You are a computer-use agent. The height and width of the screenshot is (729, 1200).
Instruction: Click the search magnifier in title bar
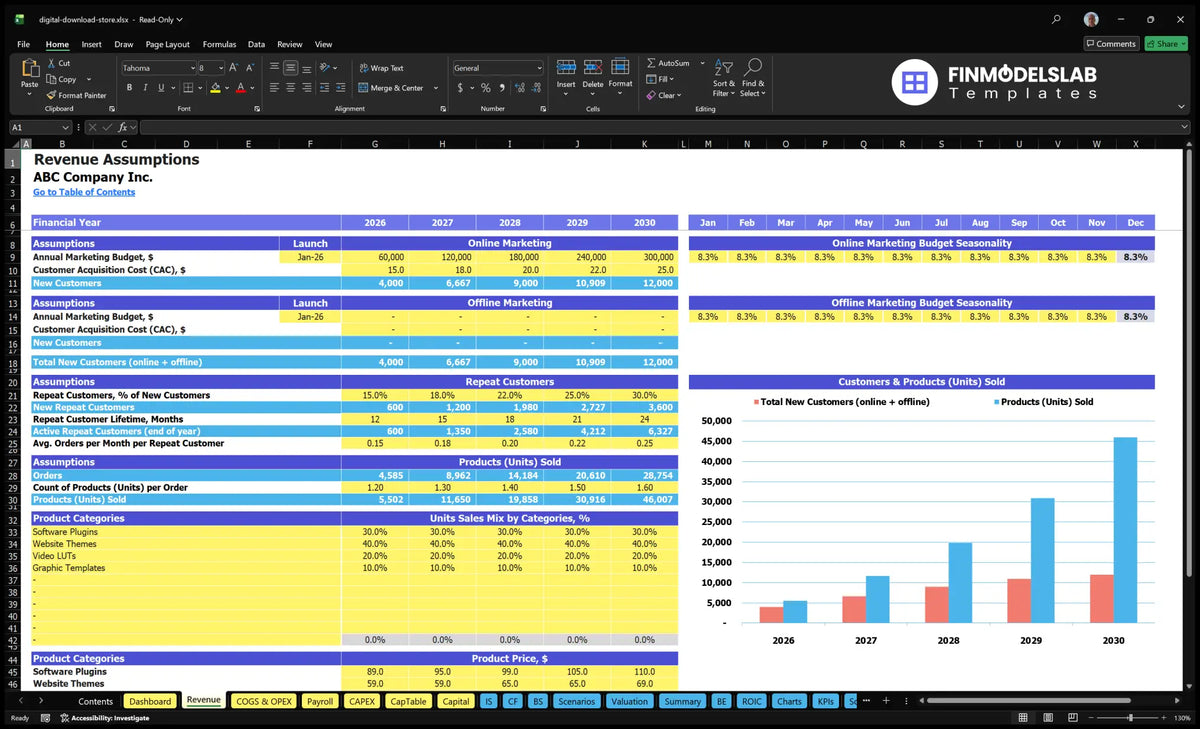[x=1057, y=19]
